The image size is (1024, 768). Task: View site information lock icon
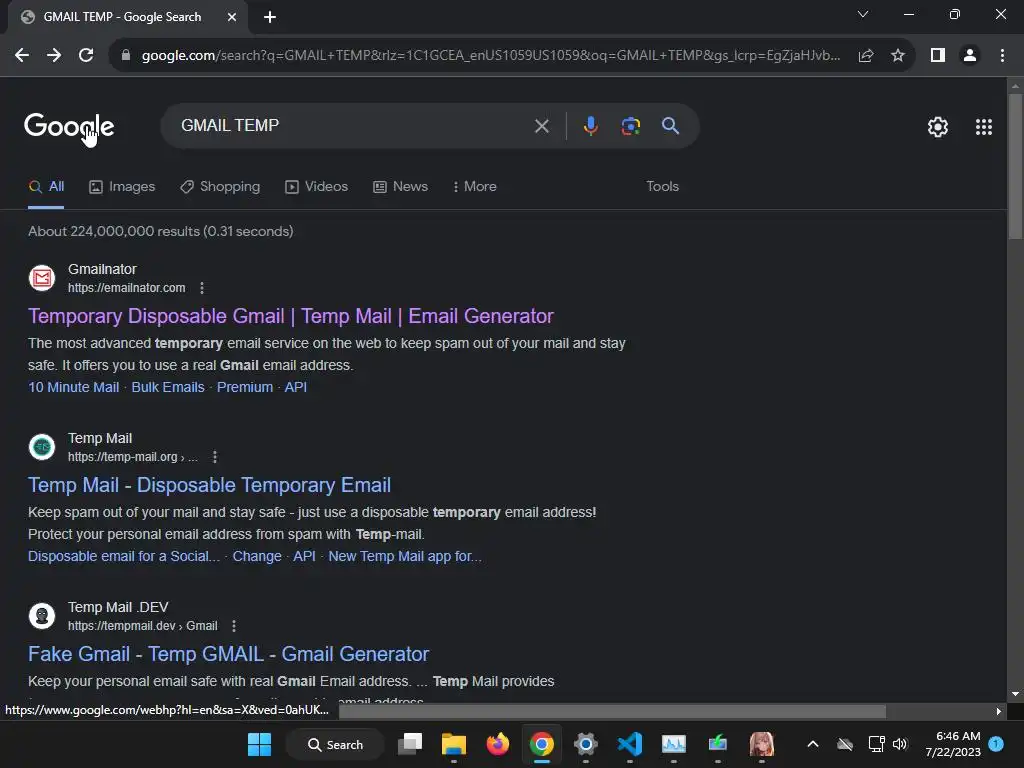coord(126,56)
